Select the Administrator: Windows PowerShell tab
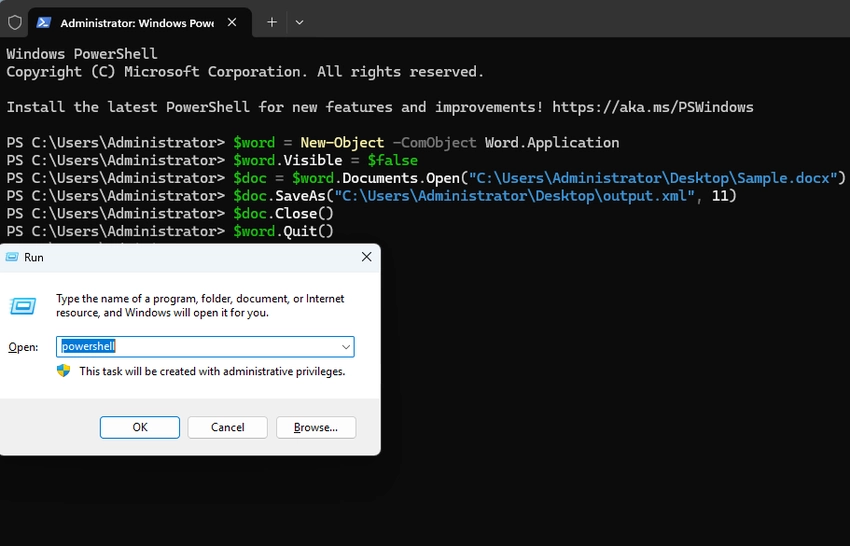The height and width of the screenshot is (546, 850). (x=139, y=23)
